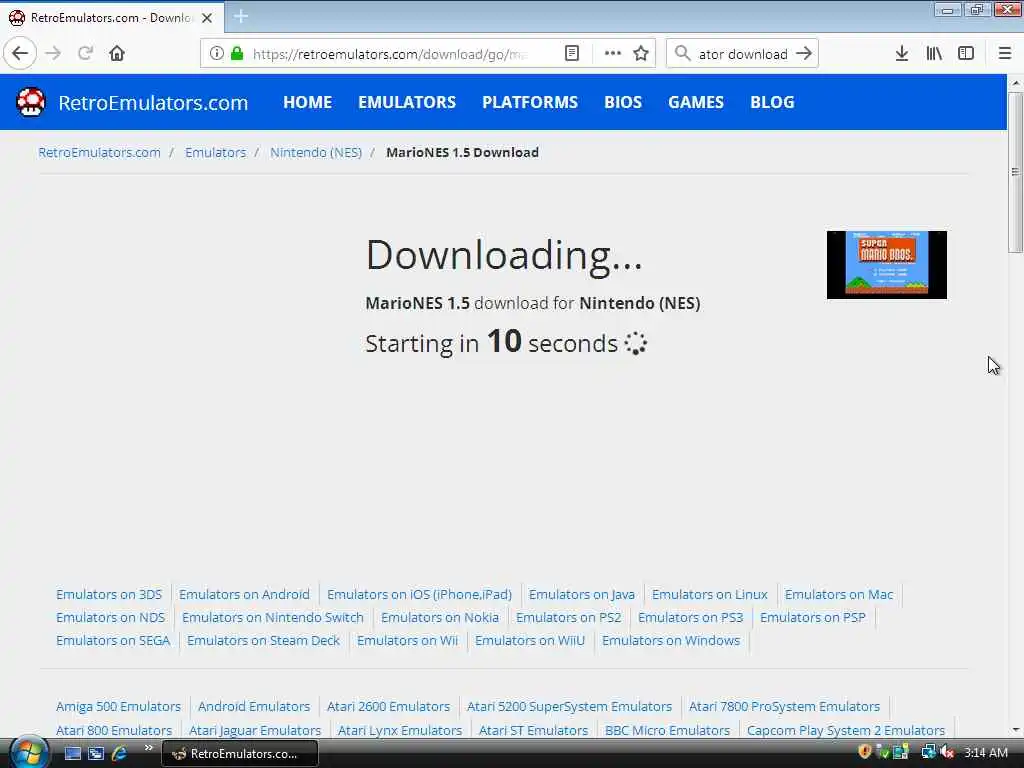The height and width of the screenshot is (768, 1024).
Task: Open Emulators on Android link
Action: (244, 594)
